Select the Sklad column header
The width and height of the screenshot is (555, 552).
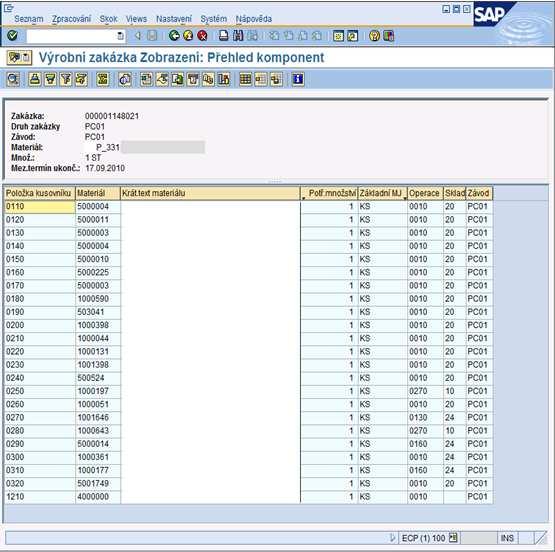[x=455, y=193]
